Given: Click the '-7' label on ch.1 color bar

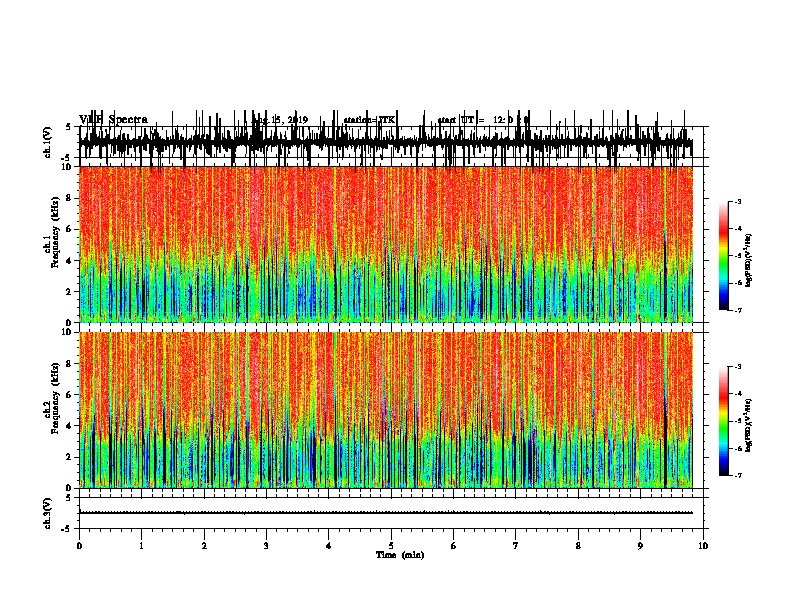Looking at the screenshot, I should (737, 310).
